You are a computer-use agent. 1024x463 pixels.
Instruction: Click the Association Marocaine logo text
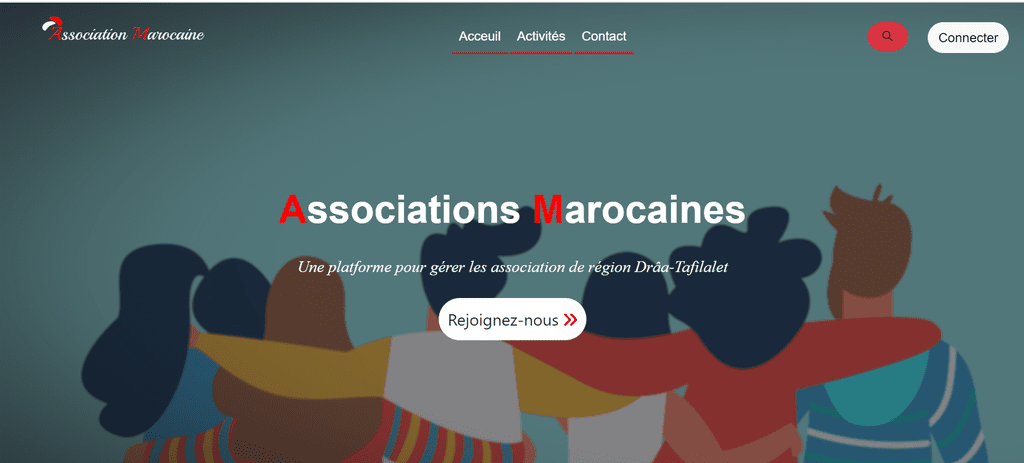tap(123, 33)
